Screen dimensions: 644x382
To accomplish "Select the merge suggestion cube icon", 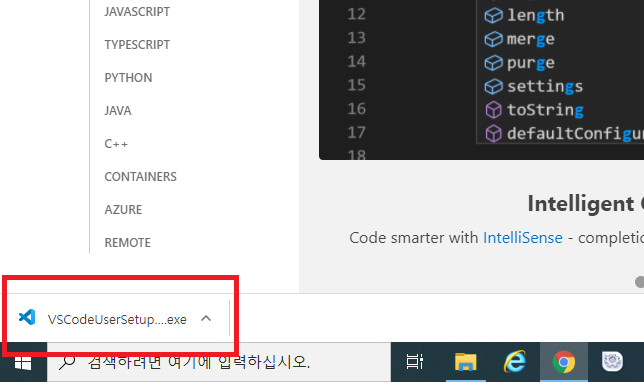I will click(493, 39).
